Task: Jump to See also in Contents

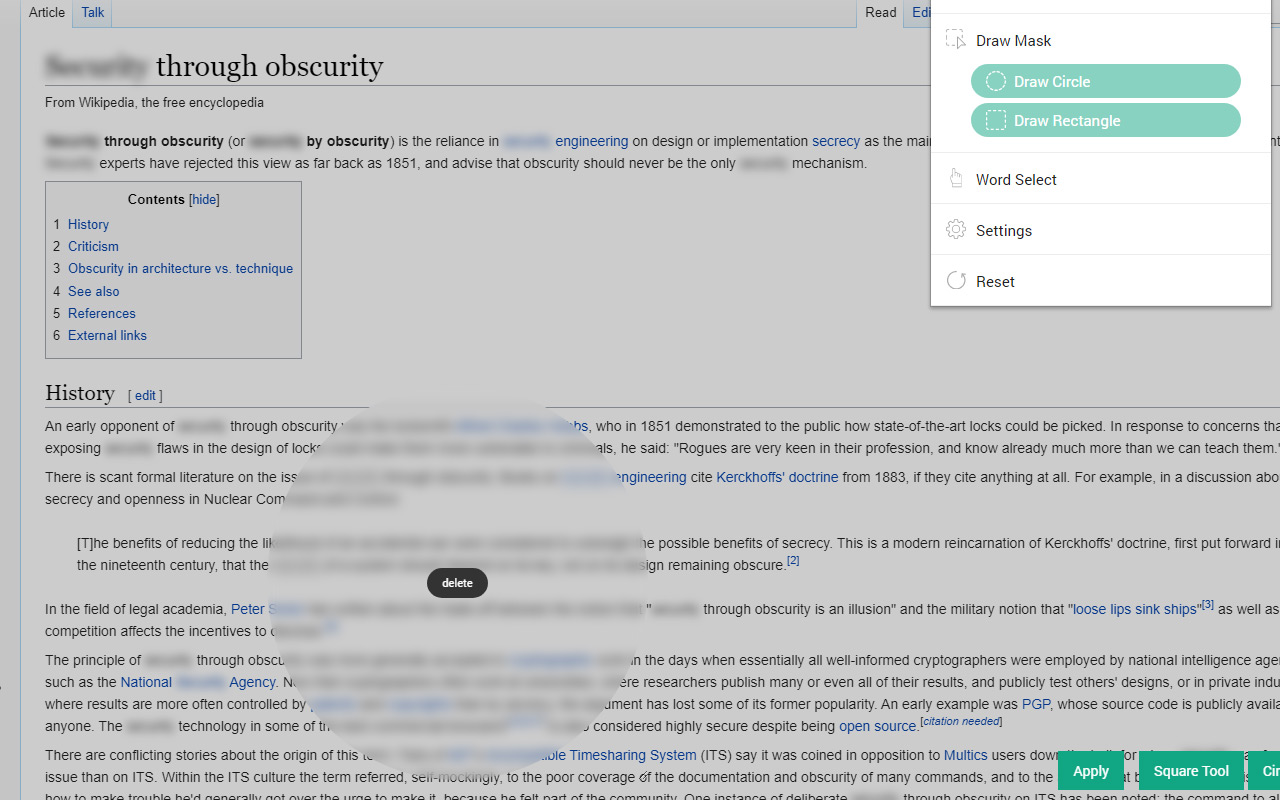Action: pos(93,291)
